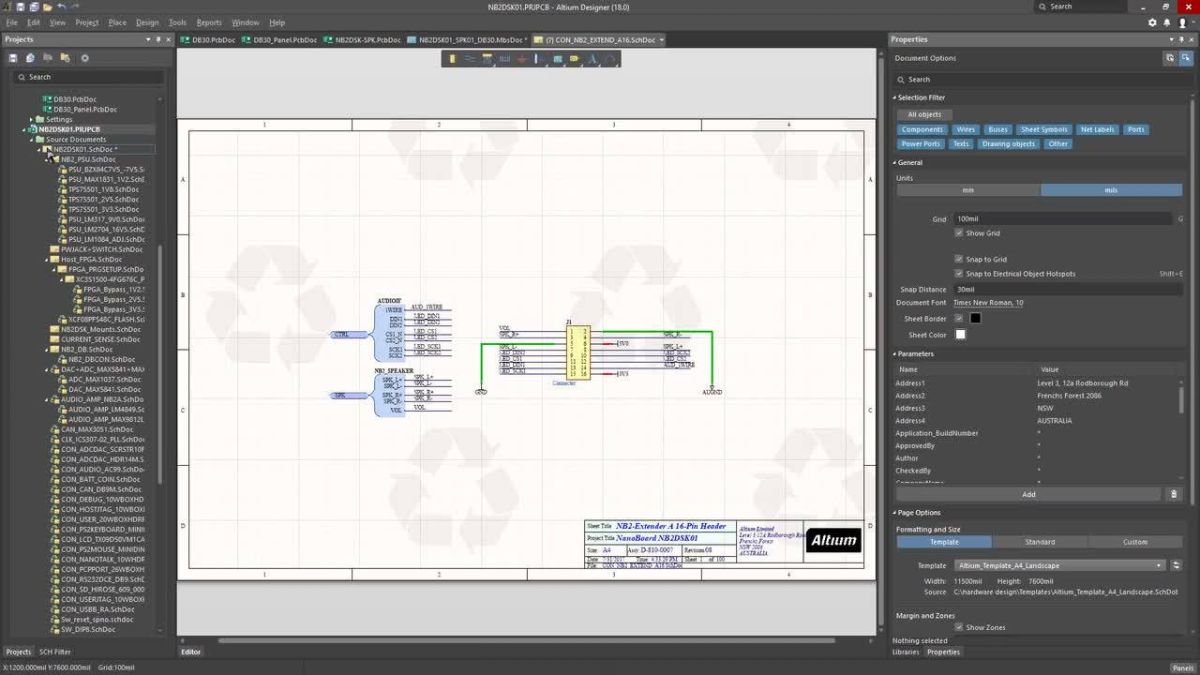Open the Reports menu

[209, 22]
